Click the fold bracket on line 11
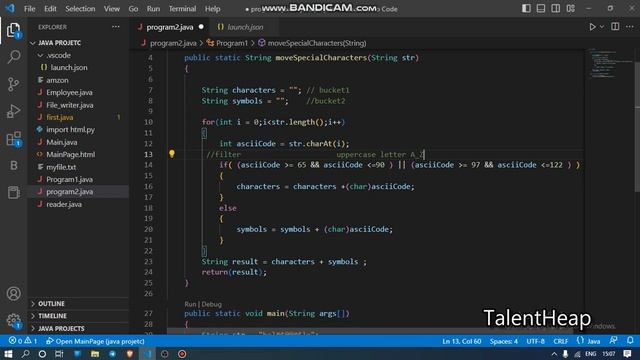The height and width of the screenshot is (360, 640). tap(204, 133)
